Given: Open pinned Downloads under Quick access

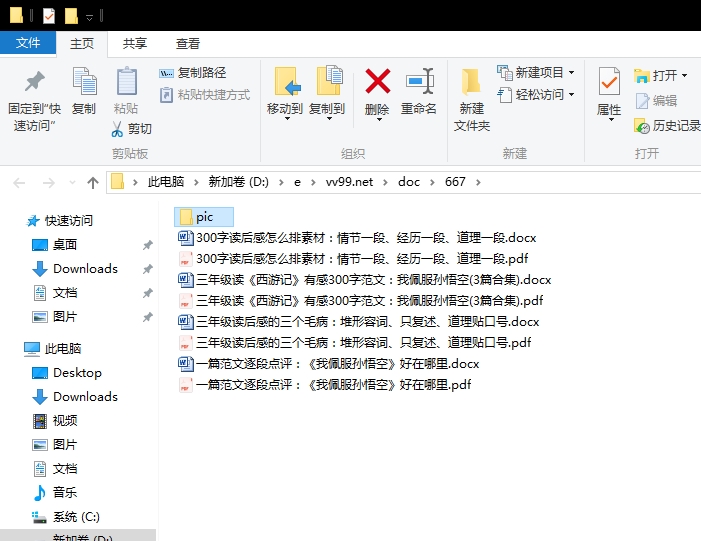Looking at the screenshot, I should pos(75,269).
